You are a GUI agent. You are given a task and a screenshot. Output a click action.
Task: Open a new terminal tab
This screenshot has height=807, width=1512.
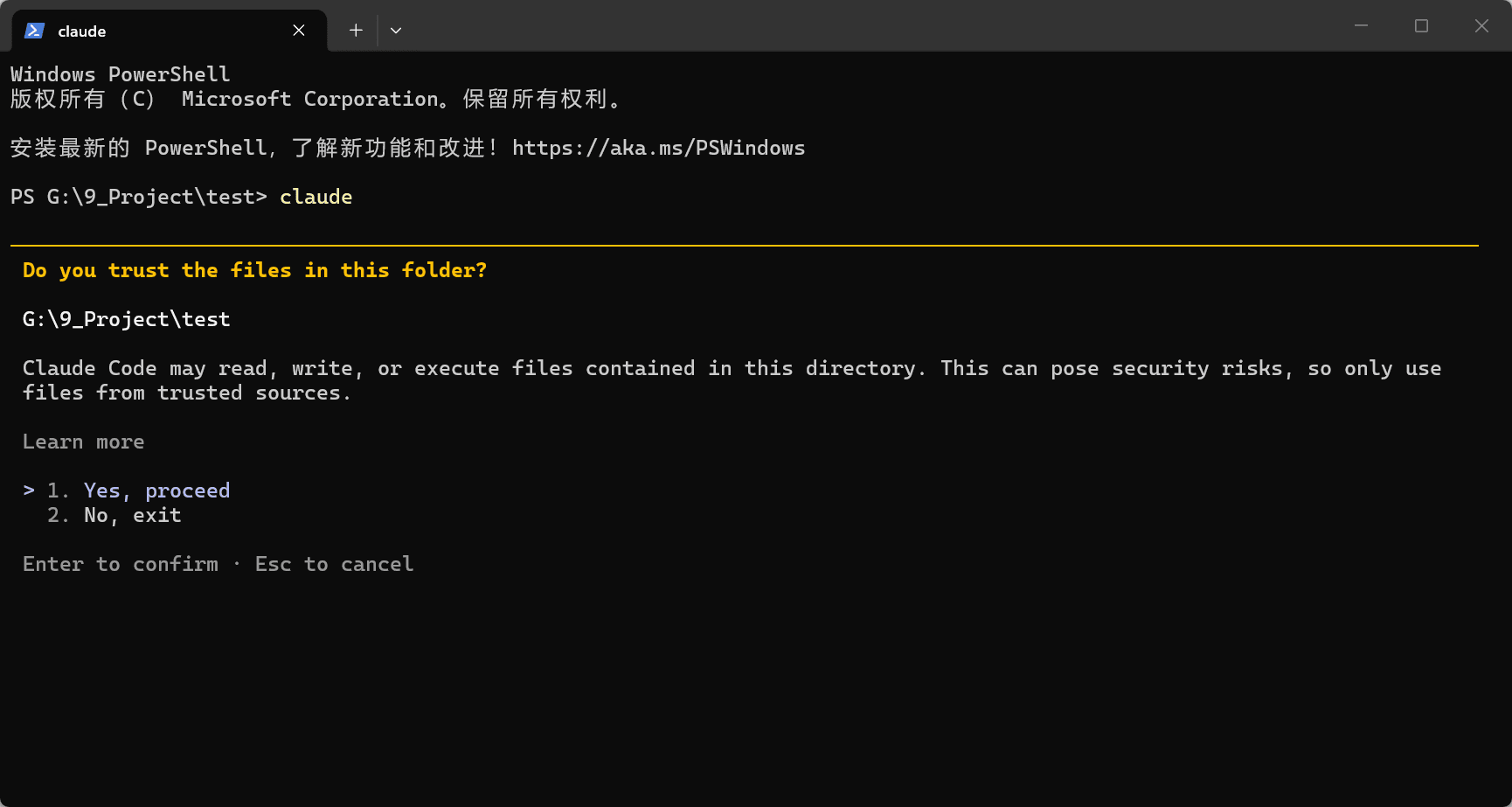pyautogui.click(x=356, y=31)
